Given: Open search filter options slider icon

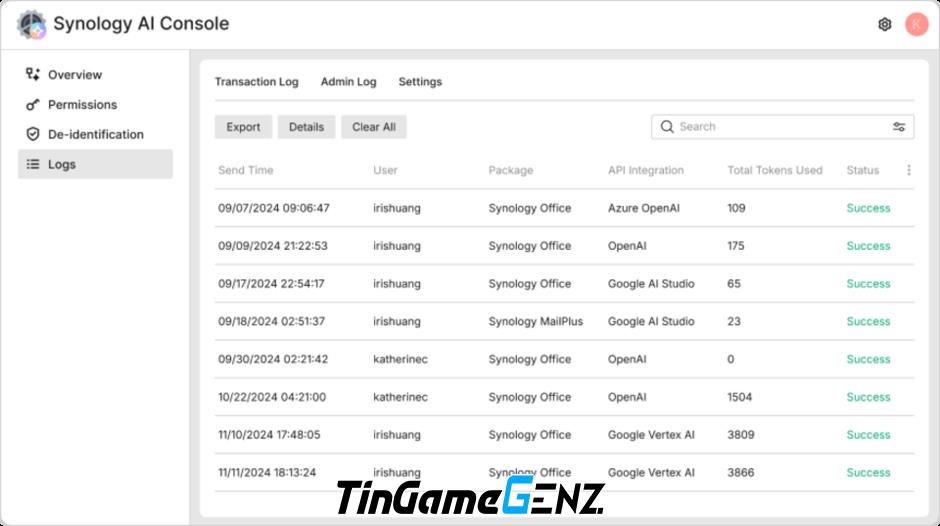Looking at the screenshot, I should [899, 127].
